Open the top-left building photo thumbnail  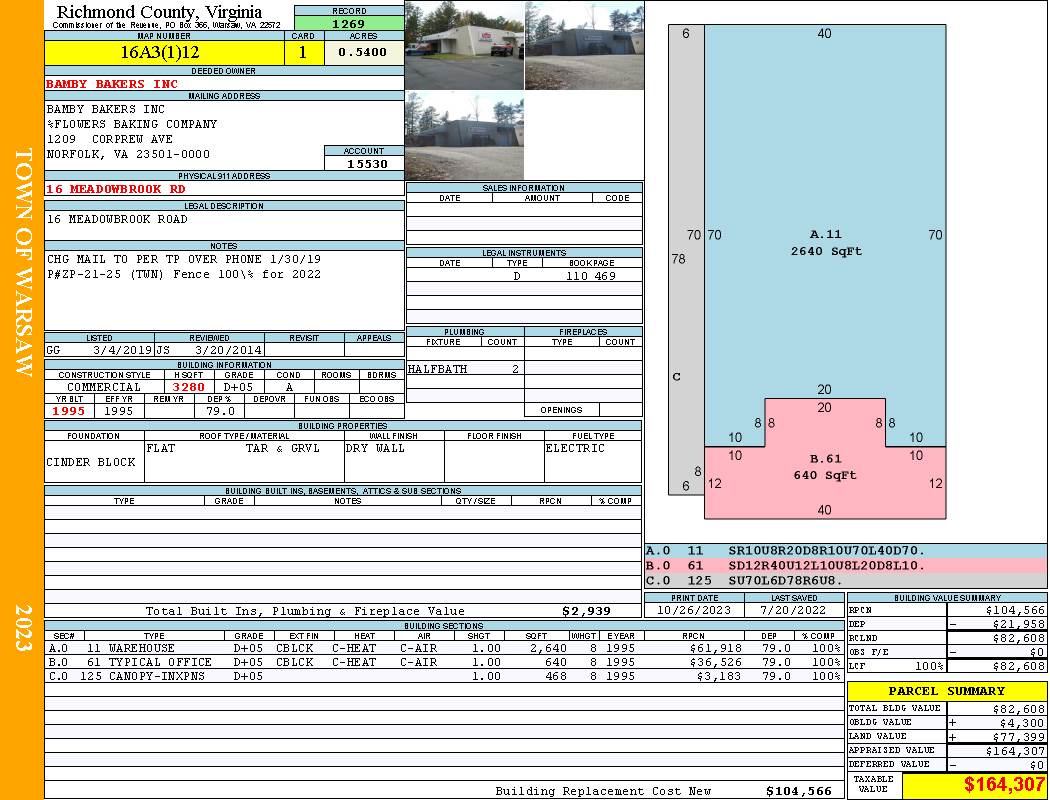coord(464,45)
